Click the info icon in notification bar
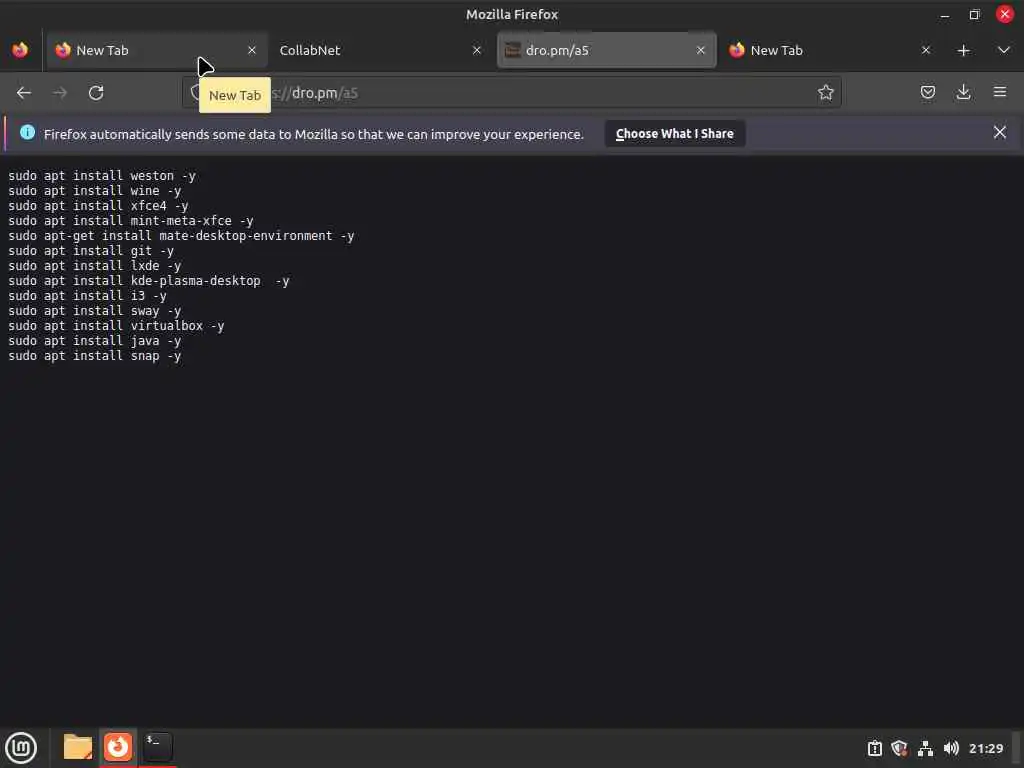 click(27, 133)
